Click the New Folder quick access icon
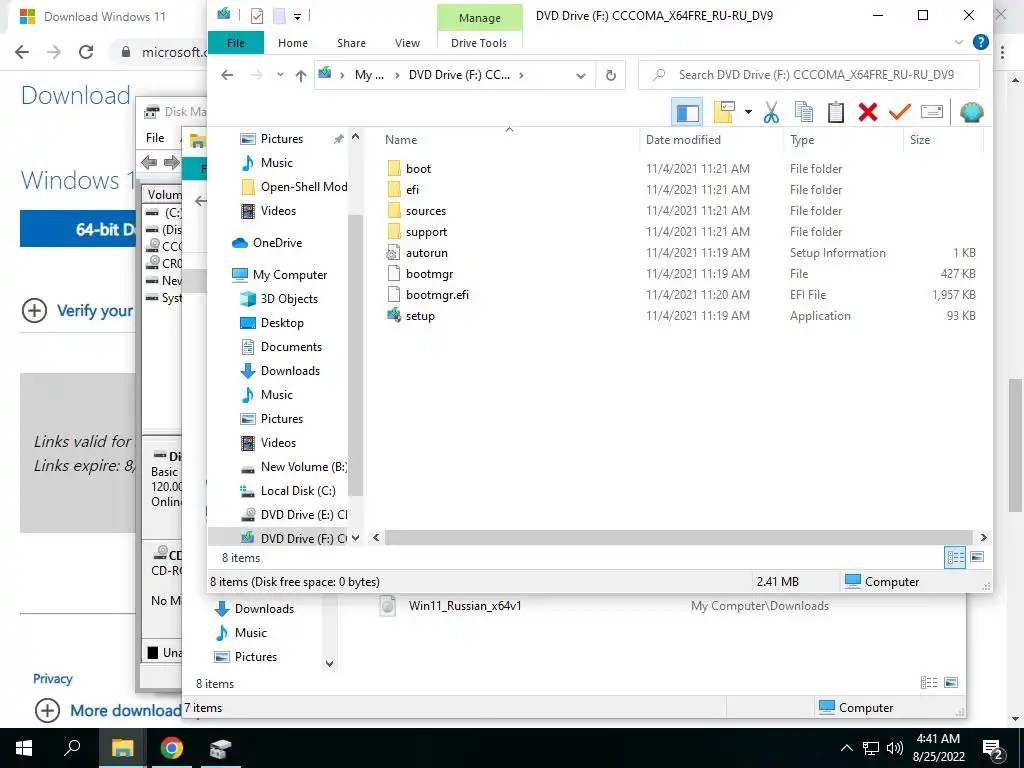The image size is (1024, 768). pyautogui.click(x=279, y=16)
